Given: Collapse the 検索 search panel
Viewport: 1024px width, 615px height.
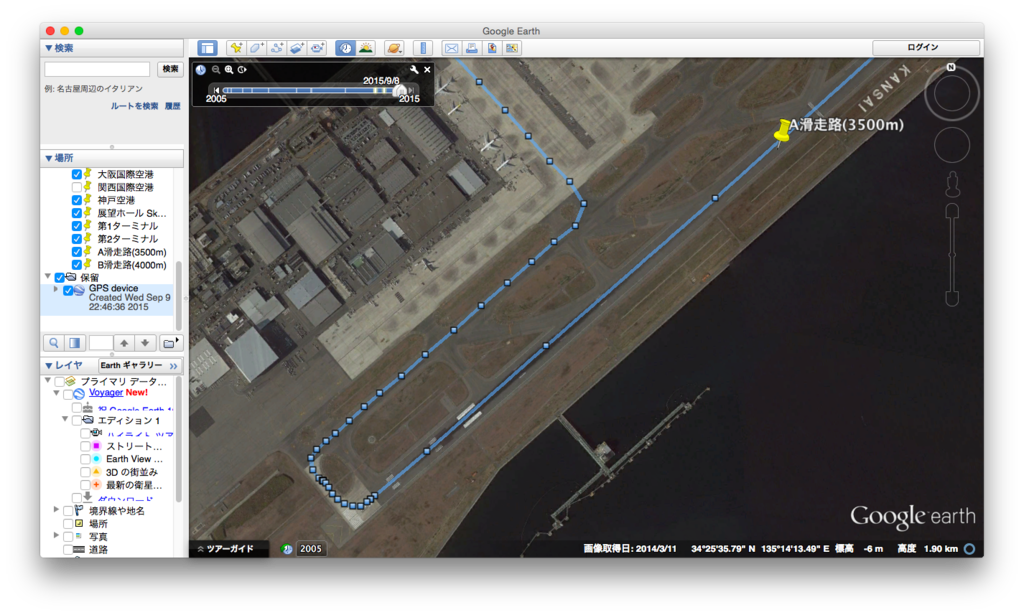Looking at the screenshot, I should tap(48, 48).
